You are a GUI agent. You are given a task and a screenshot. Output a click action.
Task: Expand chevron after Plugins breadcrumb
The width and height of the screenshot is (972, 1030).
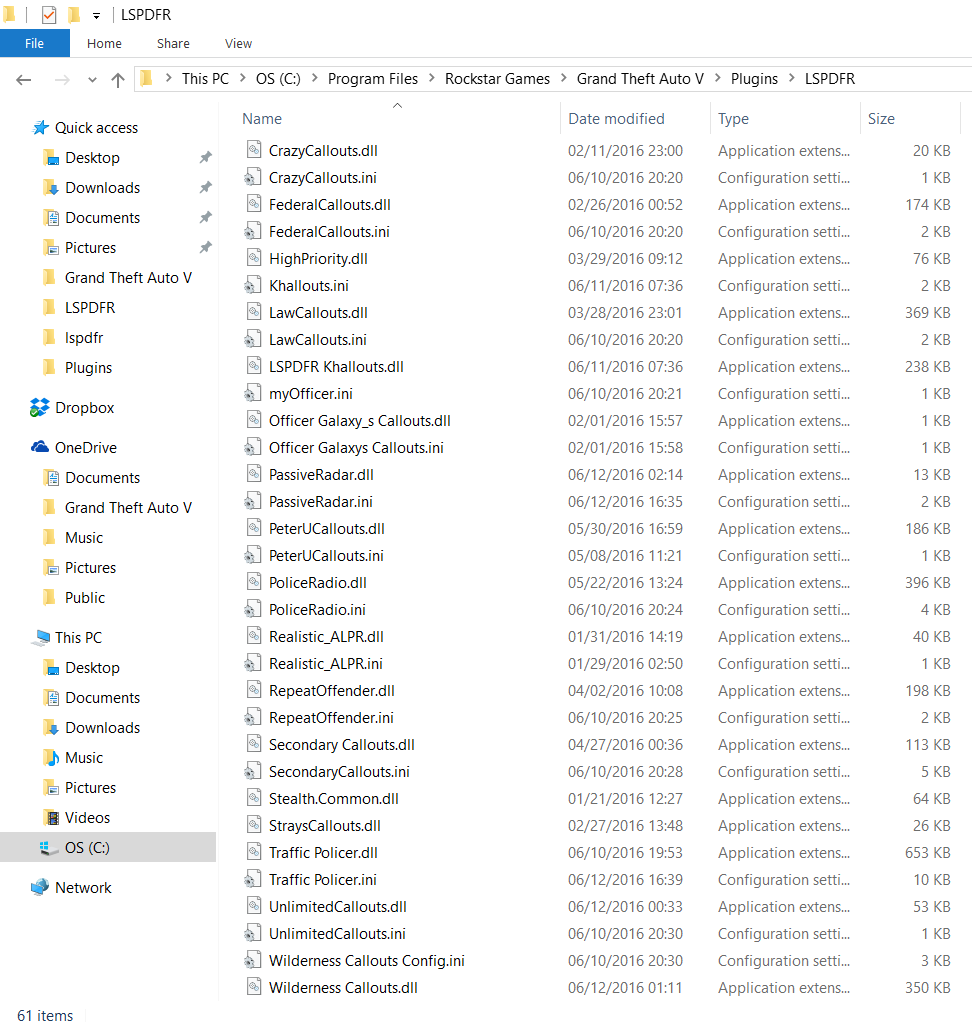(791, 78)
